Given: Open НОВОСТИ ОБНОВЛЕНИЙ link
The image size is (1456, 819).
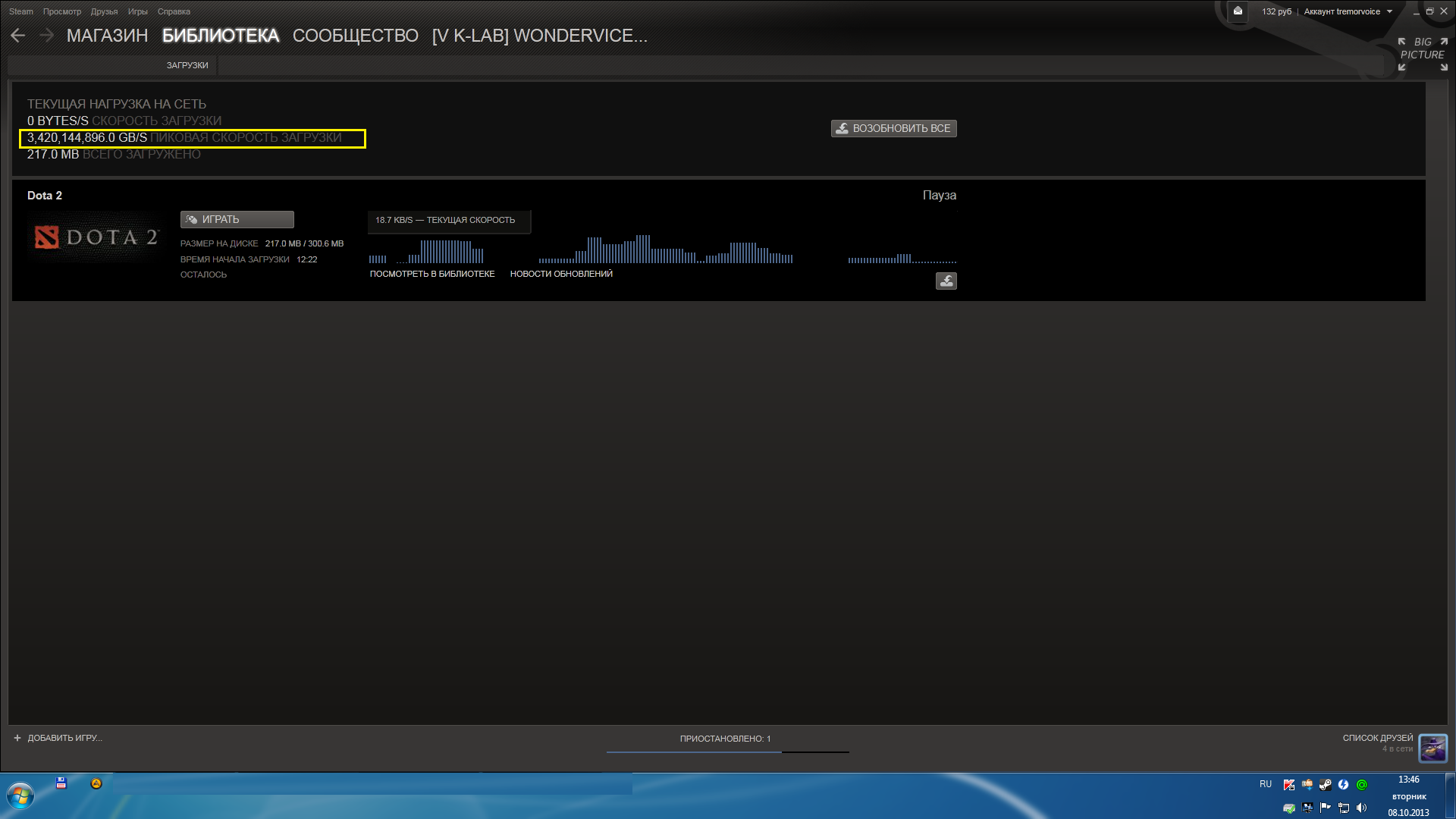Looking at the screenshot, I should click(x=561, y=274).
